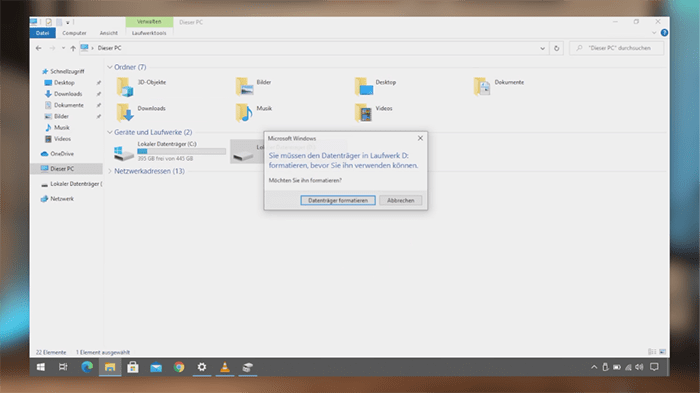Open Microsoft Store from the taskbar
Image resolution: width=700 pixels, height=393 pixels.
133,367
